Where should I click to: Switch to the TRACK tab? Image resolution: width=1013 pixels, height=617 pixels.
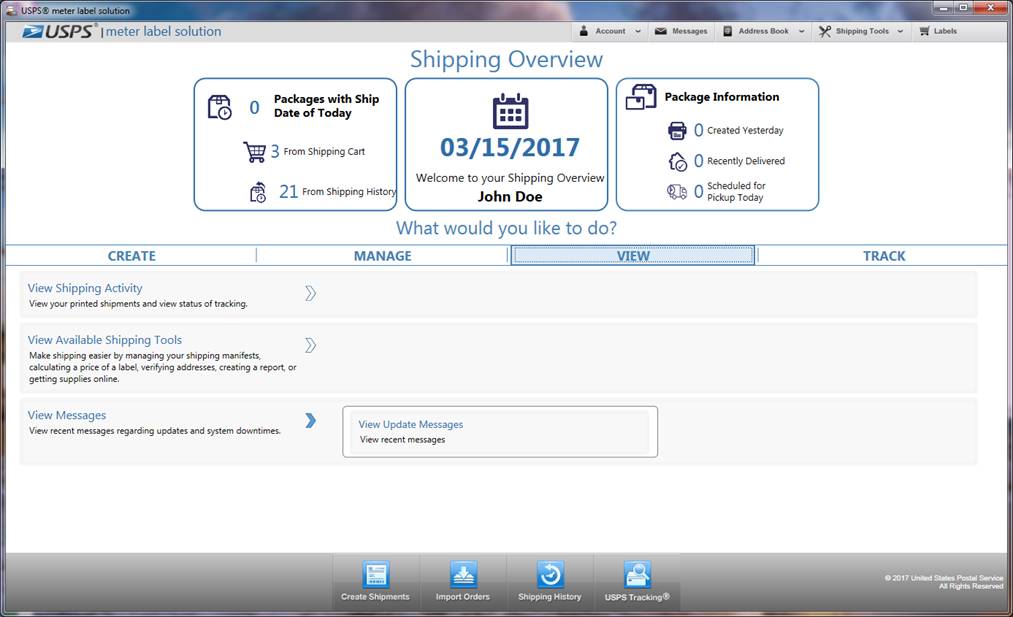(x=884, y=256)
